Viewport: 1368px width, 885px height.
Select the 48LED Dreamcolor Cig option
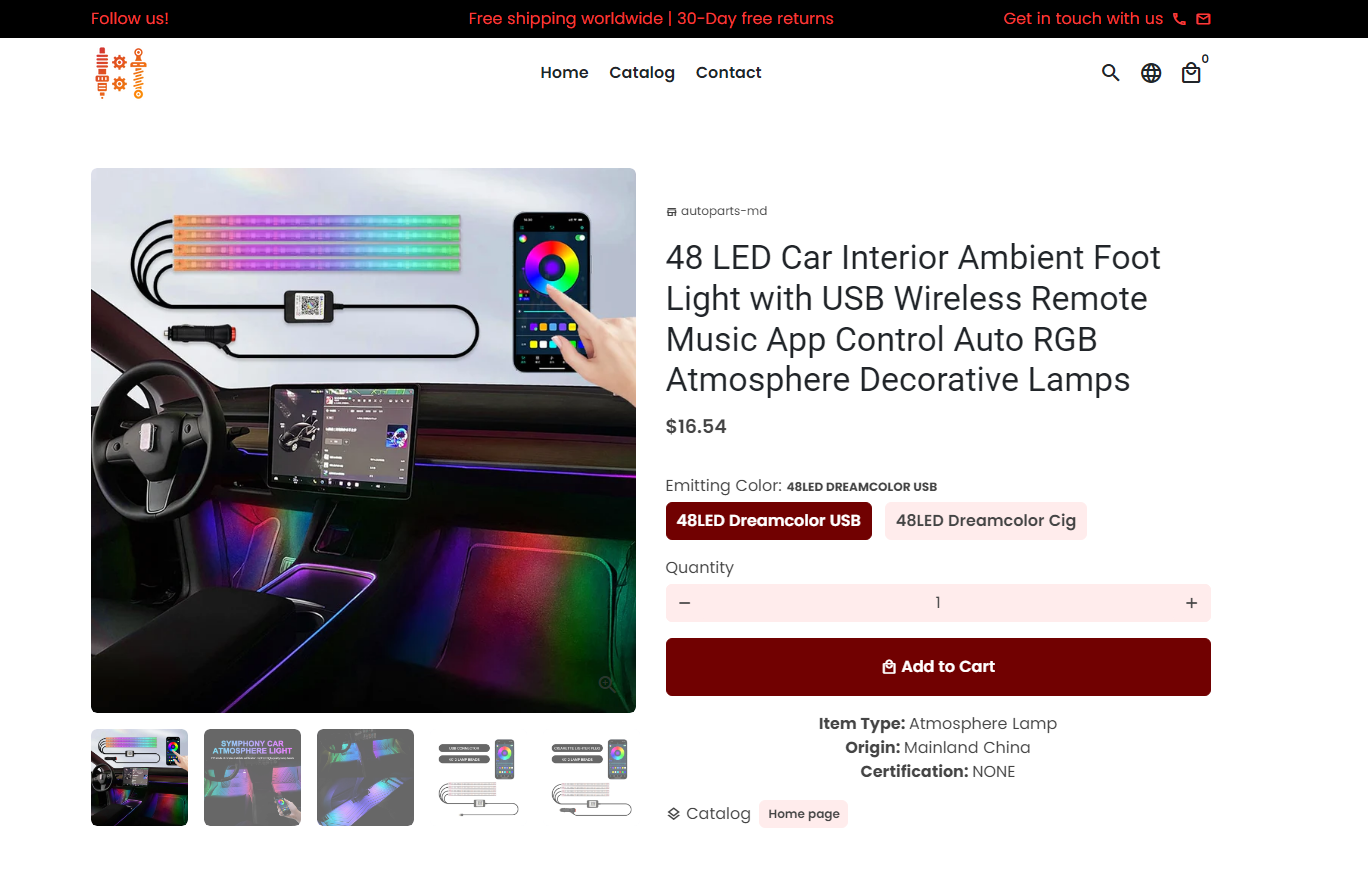pyautogui.click(x=986, y=521)
